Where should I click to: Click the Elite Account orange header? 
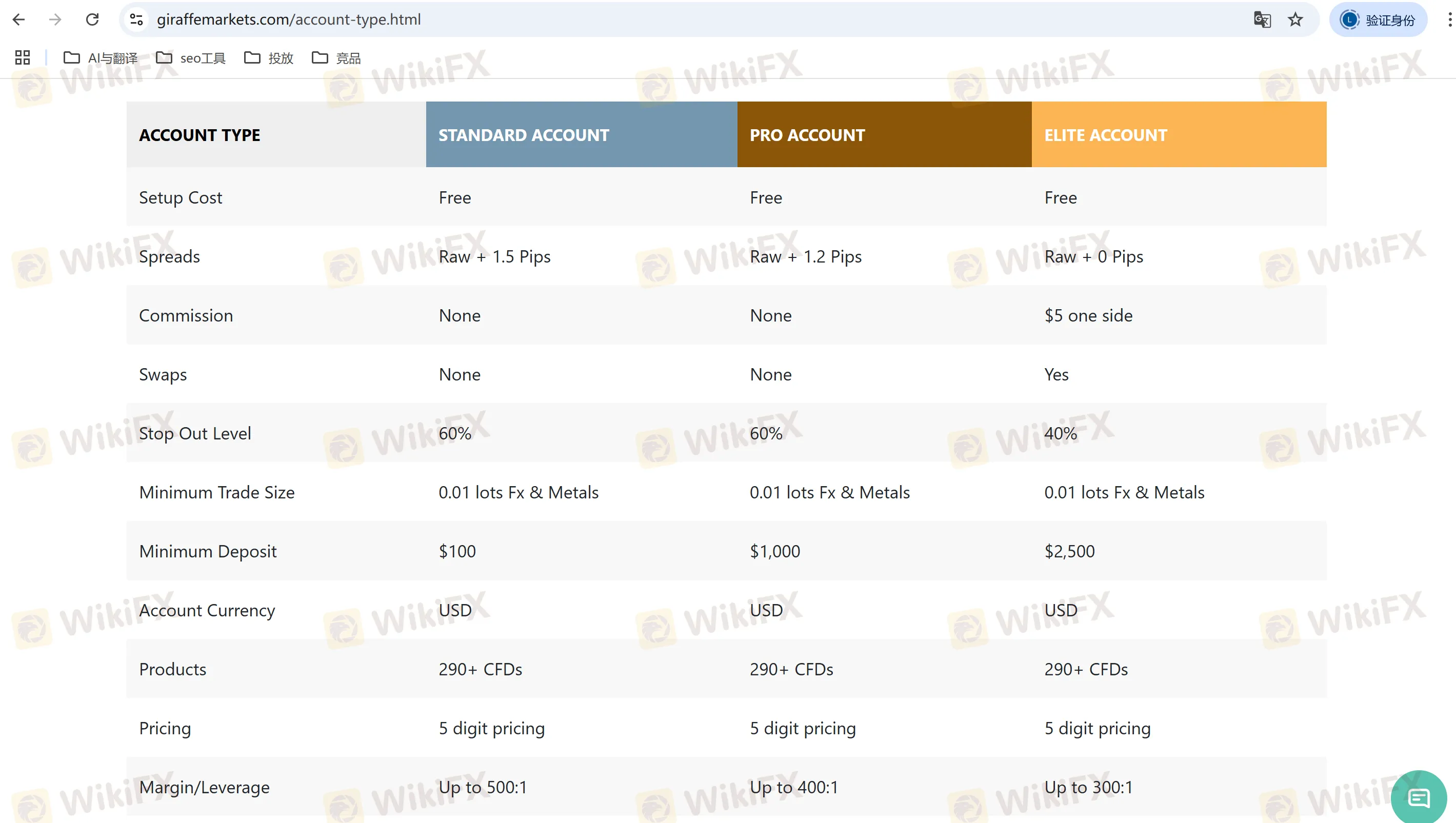tap(1179, 134)
